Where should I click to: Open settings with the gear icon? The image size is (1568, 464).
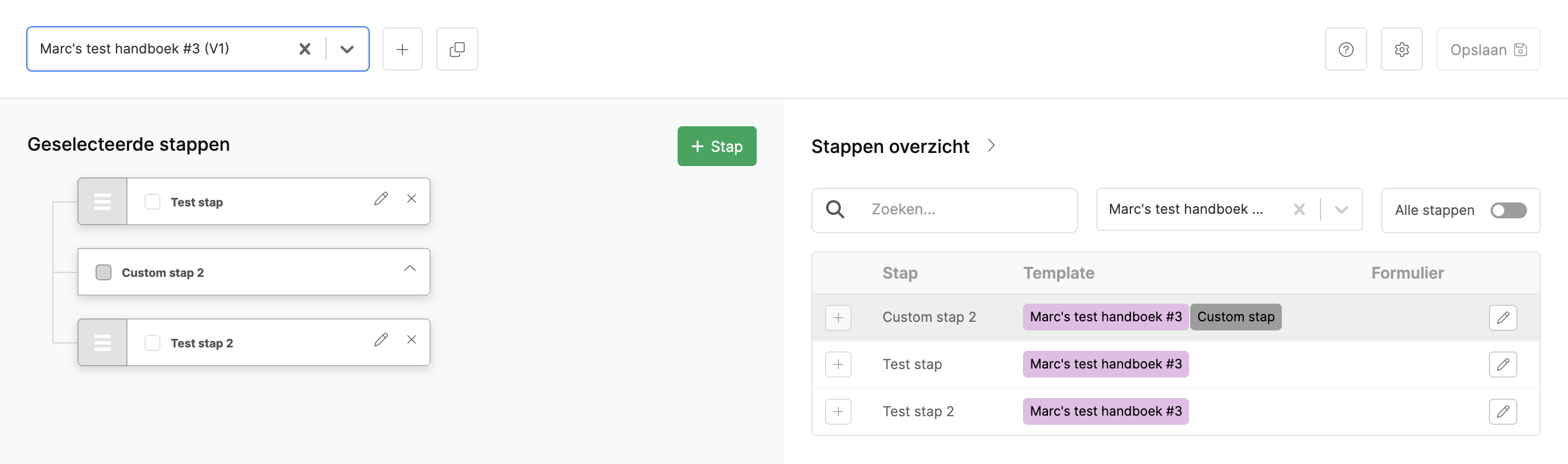[x=1401, y=49]
